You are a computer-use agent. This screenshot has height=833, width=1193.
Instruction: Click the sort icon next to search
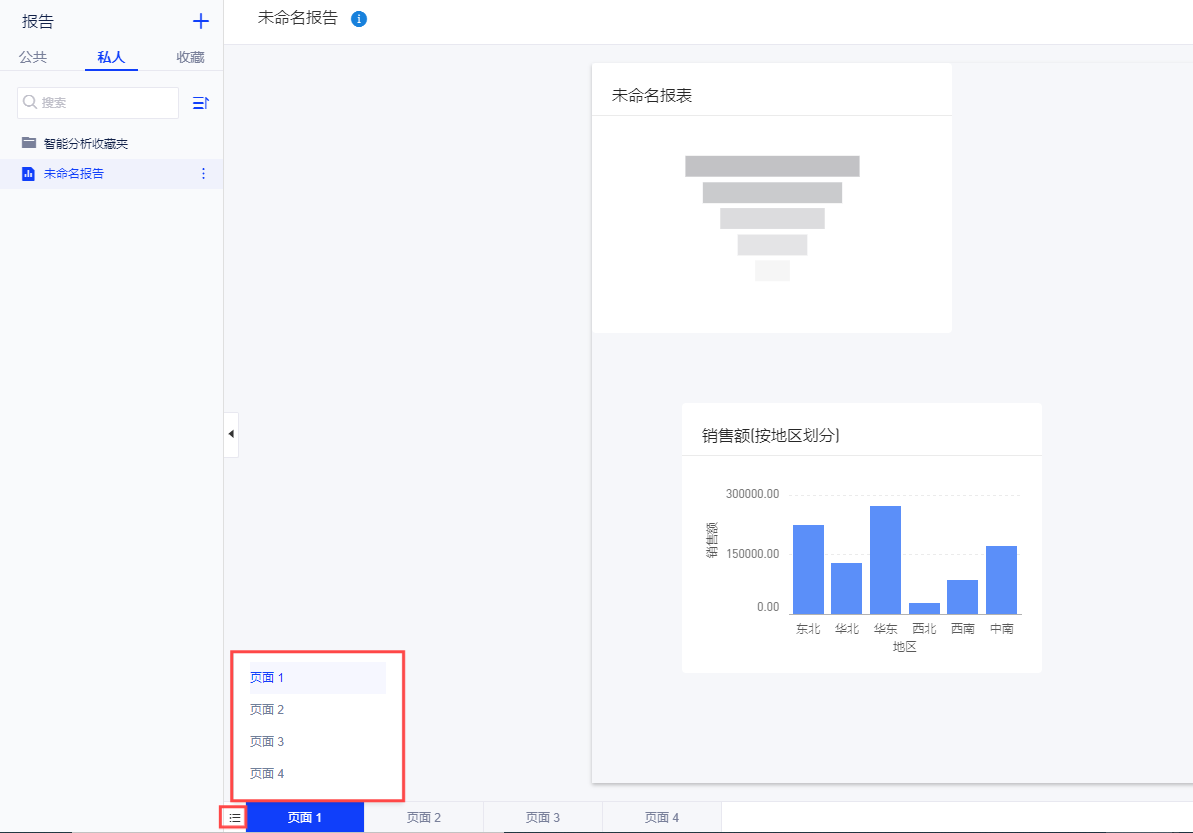[200, 103]
